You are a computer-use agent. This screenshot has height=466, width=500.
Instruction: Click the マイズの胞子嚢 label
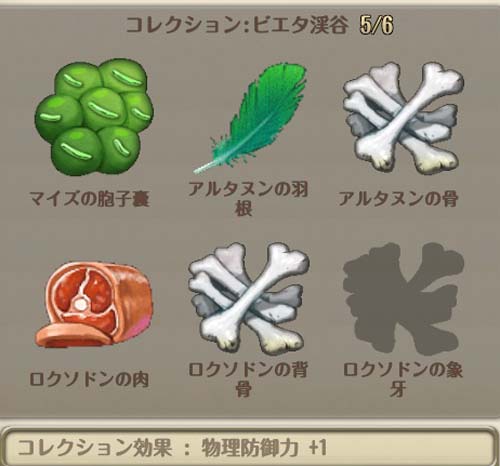89,199
